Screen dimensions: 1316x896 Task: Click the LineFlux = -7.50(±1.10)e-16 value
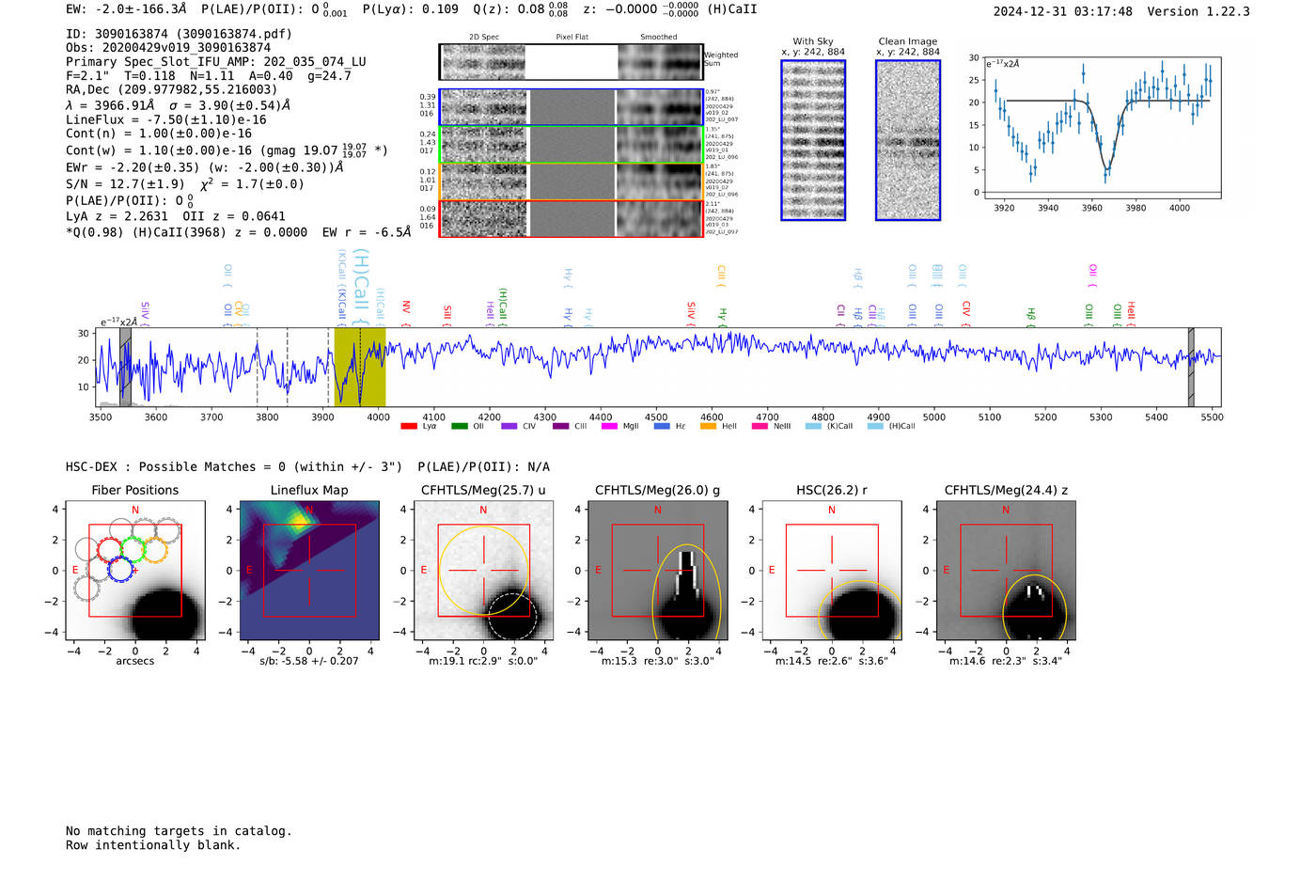[x=166, y=119]
